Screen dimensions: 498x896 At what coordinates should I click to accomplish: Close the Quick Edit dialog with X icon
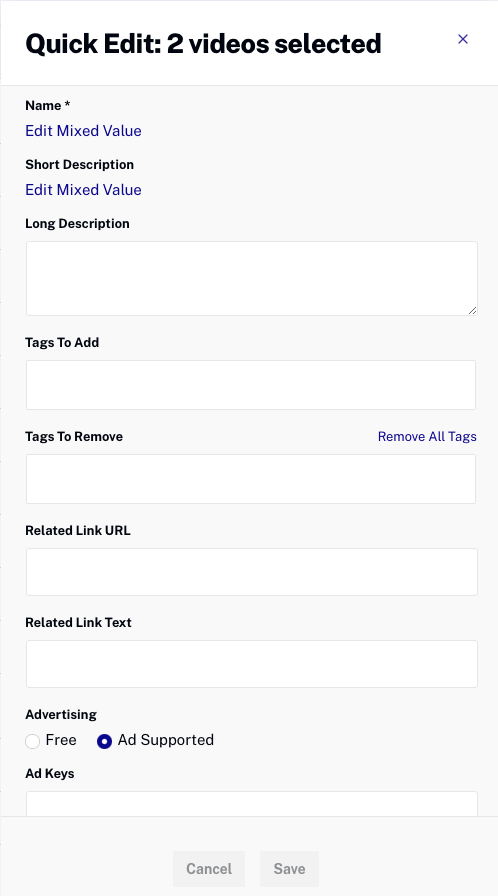click(463, 39)
